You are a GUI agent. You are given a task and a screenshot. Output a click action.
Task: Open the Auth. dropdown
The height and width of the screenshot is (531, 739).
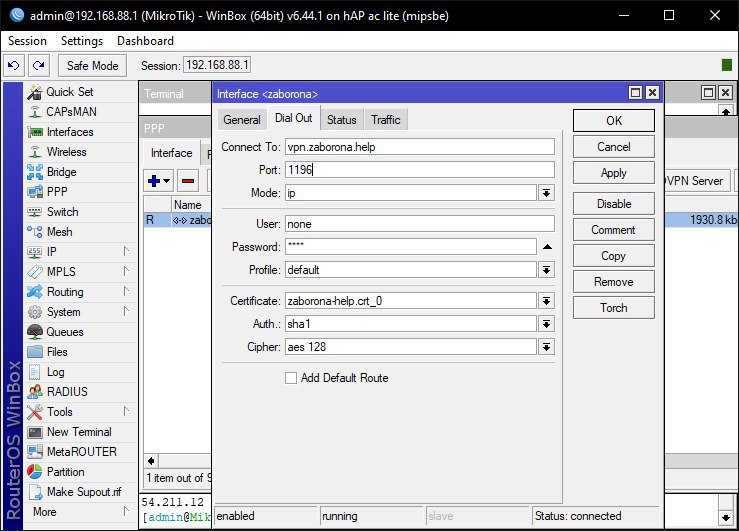pos(547,324)
